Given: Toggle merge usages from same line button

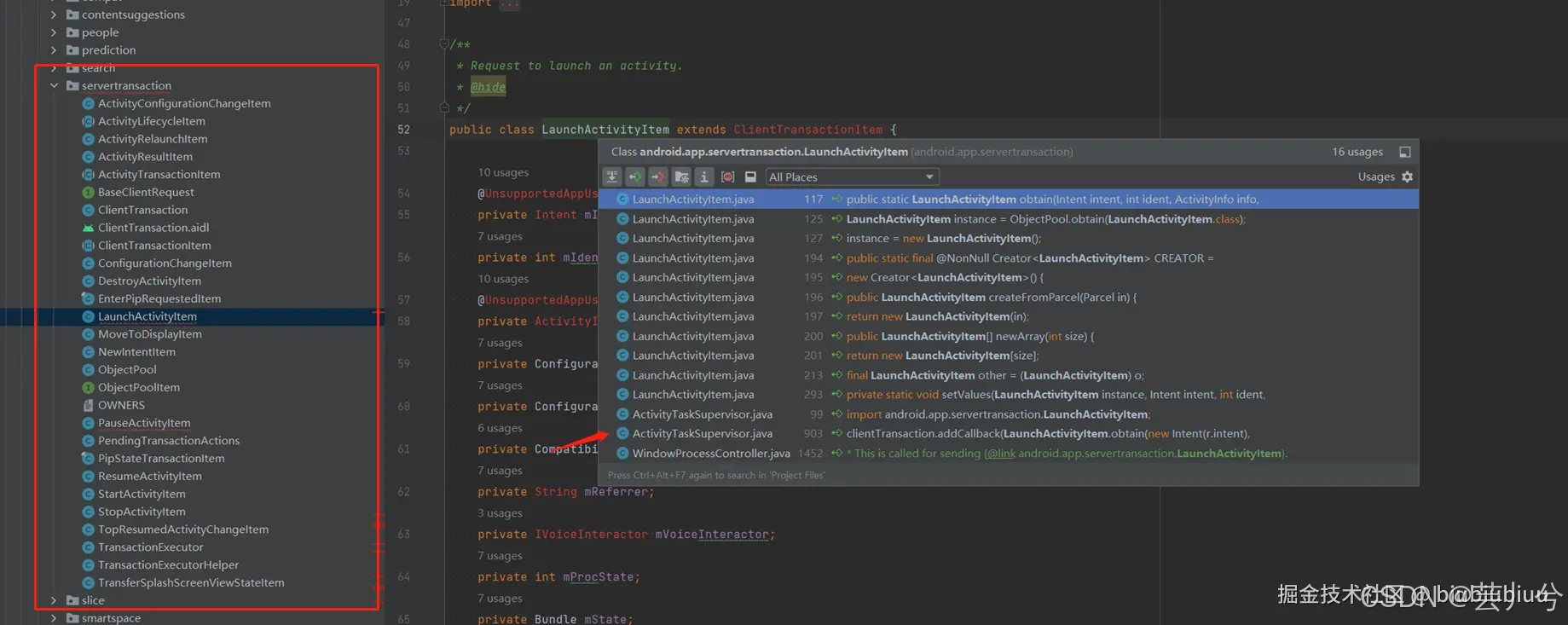Looking at the screenshot, I should [x=612, y=177].
